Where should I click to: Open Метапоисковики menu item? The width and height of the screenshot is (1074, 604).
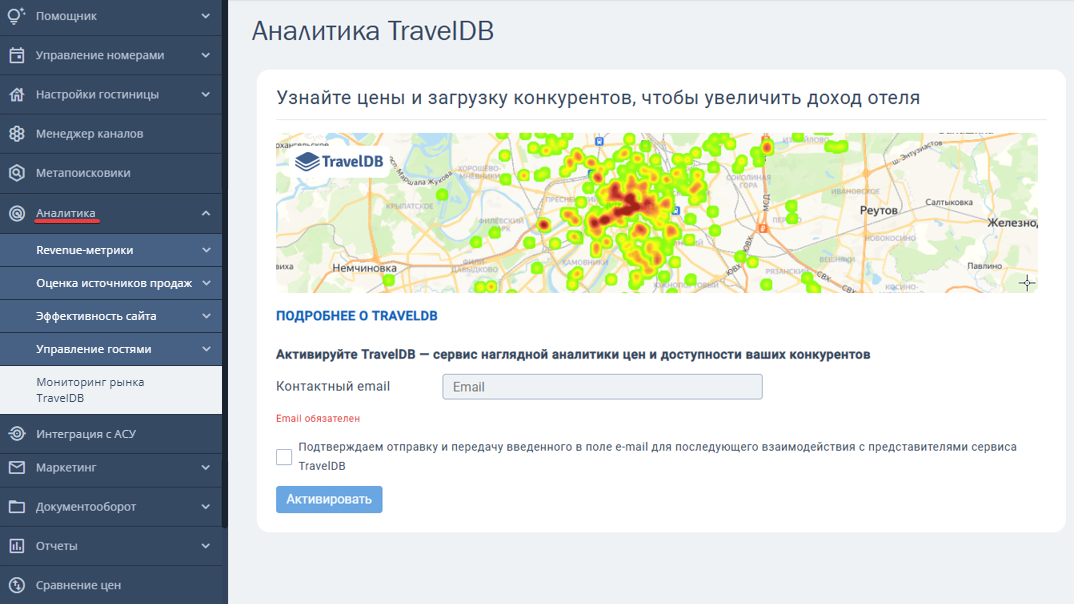click(x=111, y=173)
